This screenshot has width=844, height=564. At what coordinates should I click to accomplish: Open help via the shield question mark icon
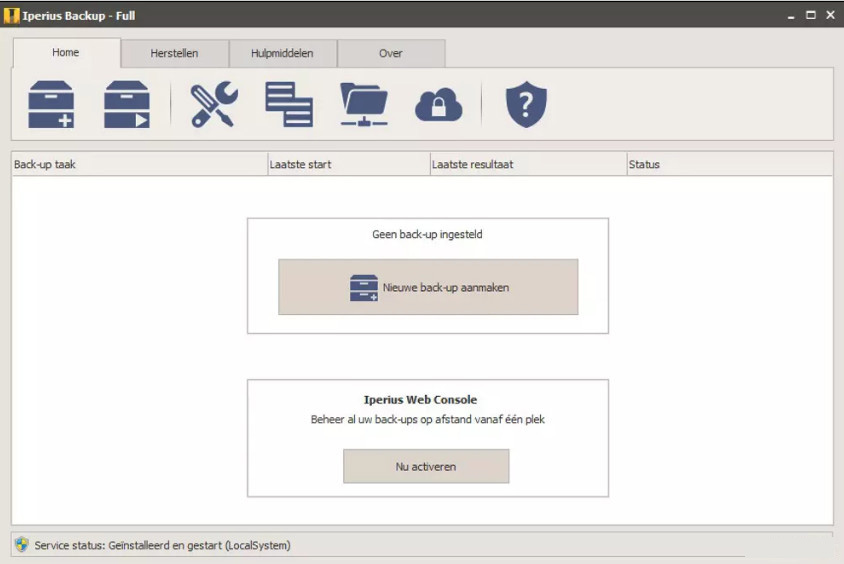click(x=526, y=104)
